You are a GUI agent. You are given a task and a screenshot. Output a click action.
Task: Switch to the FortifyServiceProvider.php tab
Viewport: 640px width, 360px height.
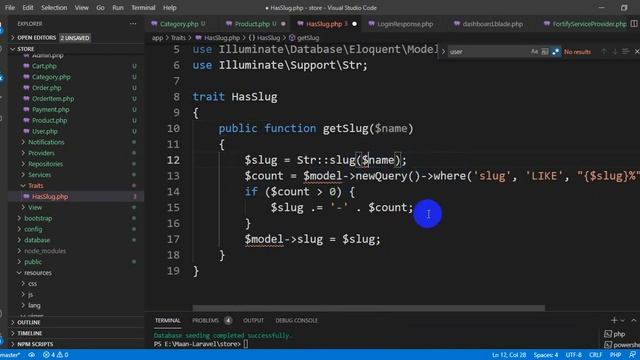589,24
